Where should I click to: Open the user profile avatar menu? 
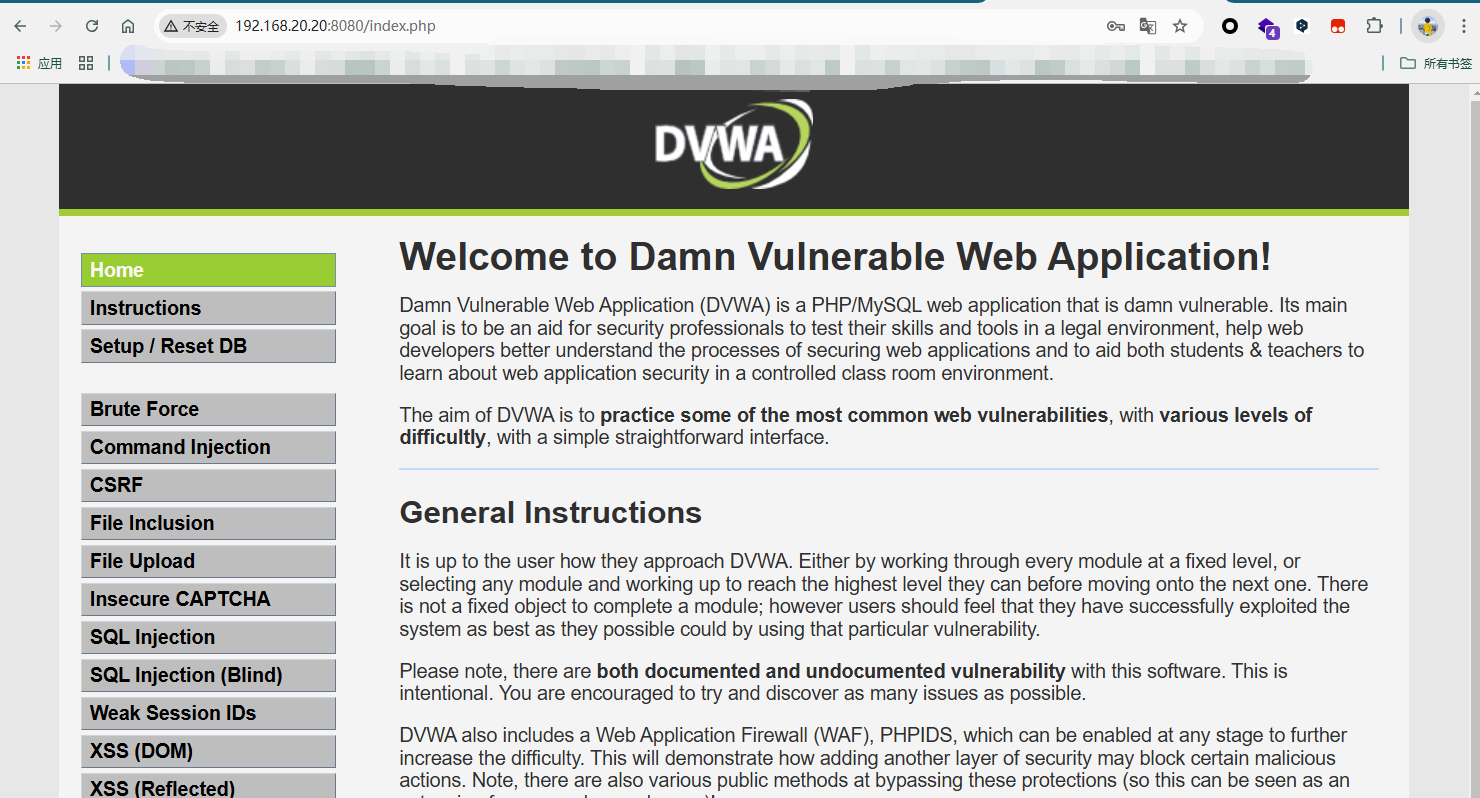point(1428,26)
